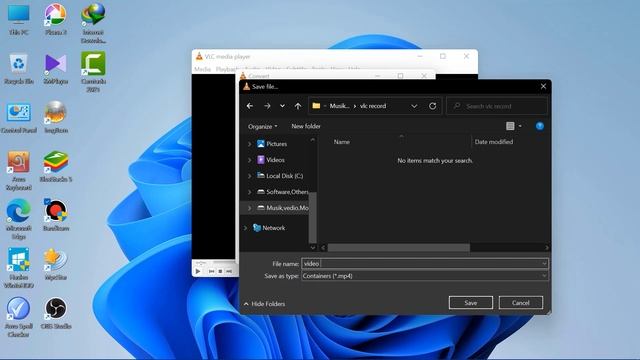
Task: Select Network in the navigation pane
Action: [269, 228]
